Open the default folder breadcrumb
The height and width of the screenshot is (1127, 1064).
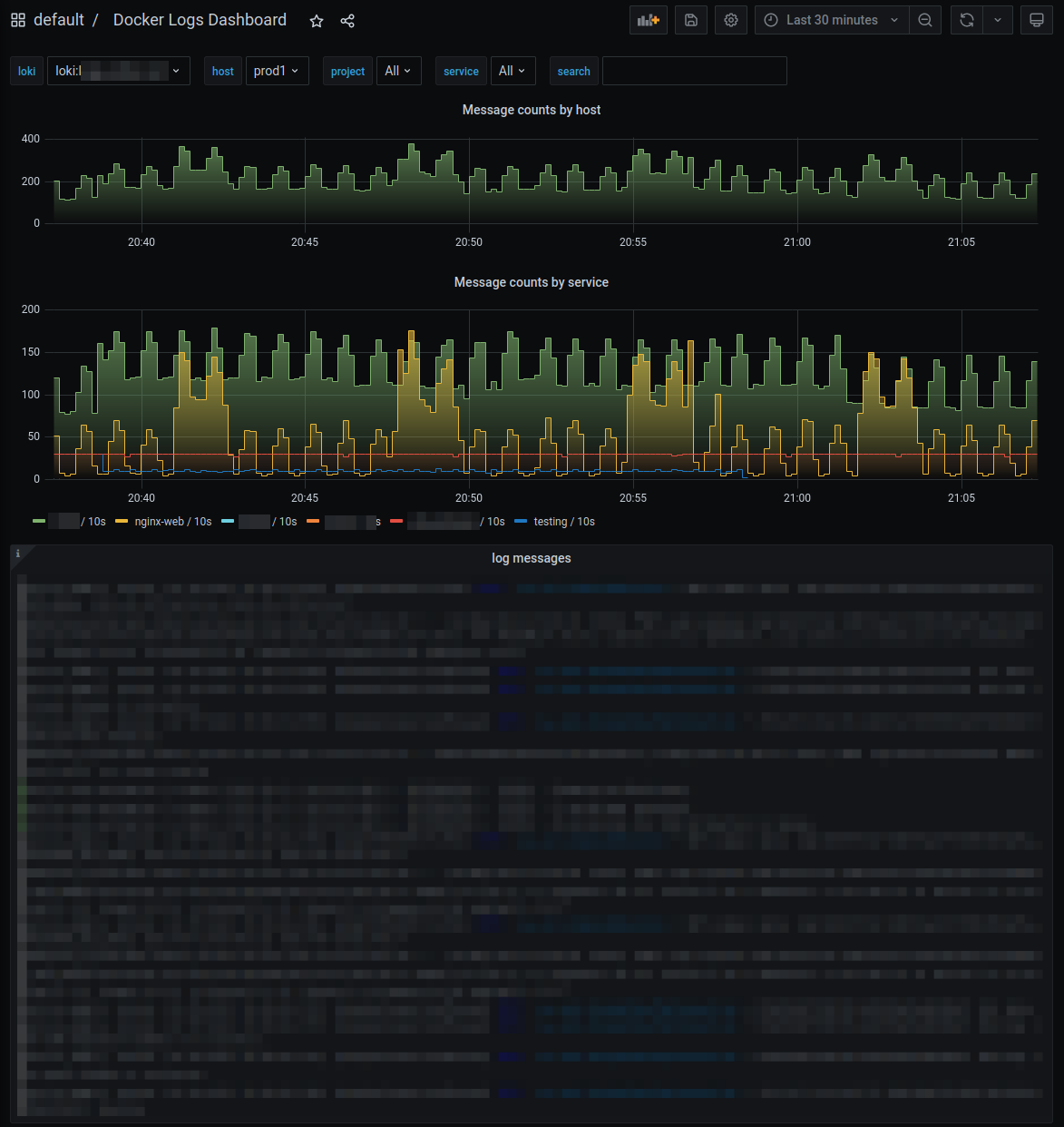point(60,19)
